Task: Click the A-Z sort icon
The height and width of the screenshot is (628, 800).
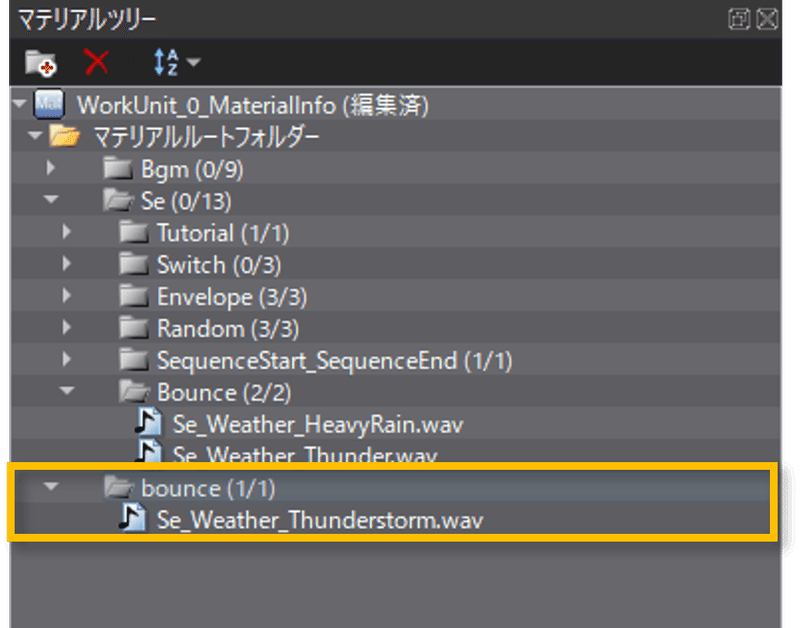Action: [x=166, y=62]
